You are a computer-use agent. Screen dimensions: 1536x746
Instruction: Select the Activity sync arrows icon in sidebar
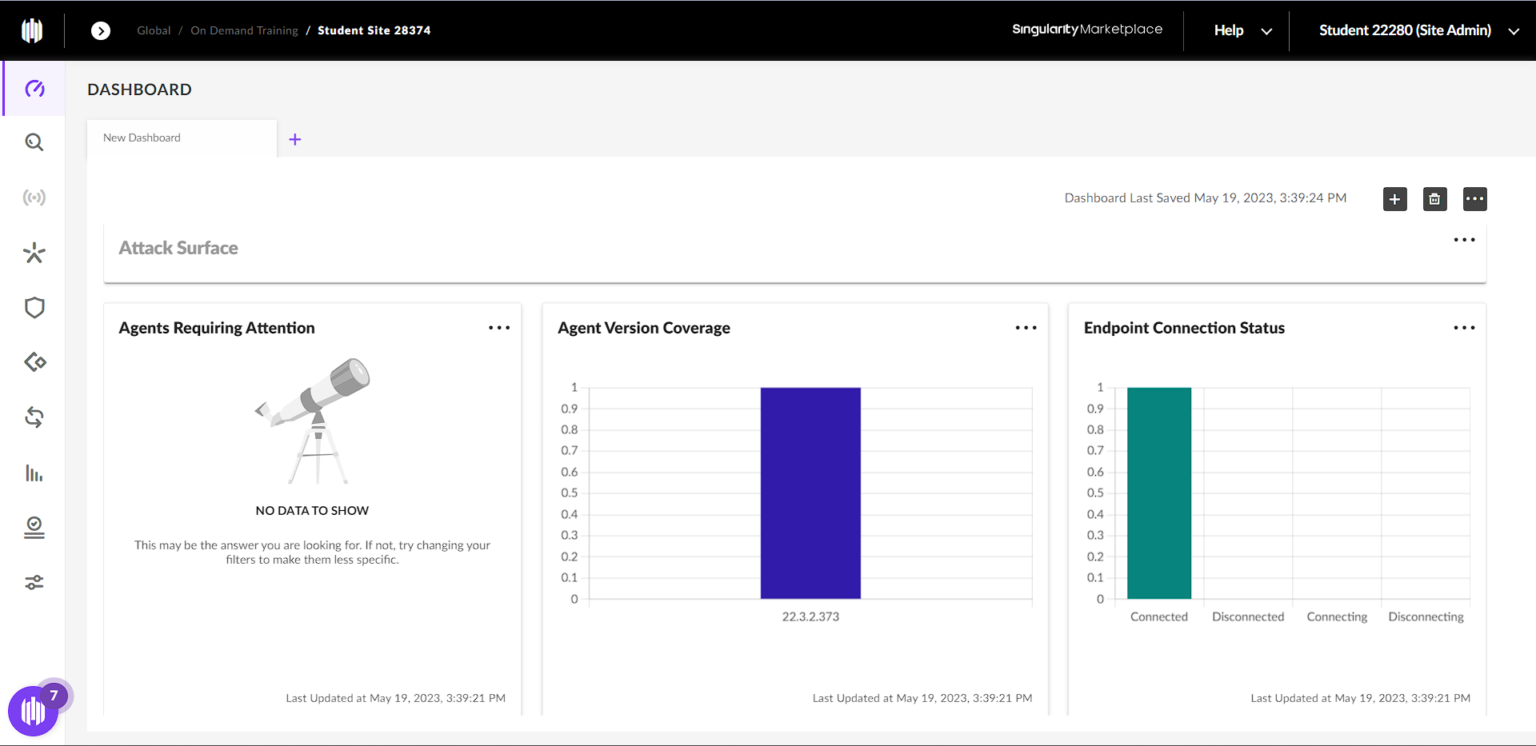pos(33,417)
